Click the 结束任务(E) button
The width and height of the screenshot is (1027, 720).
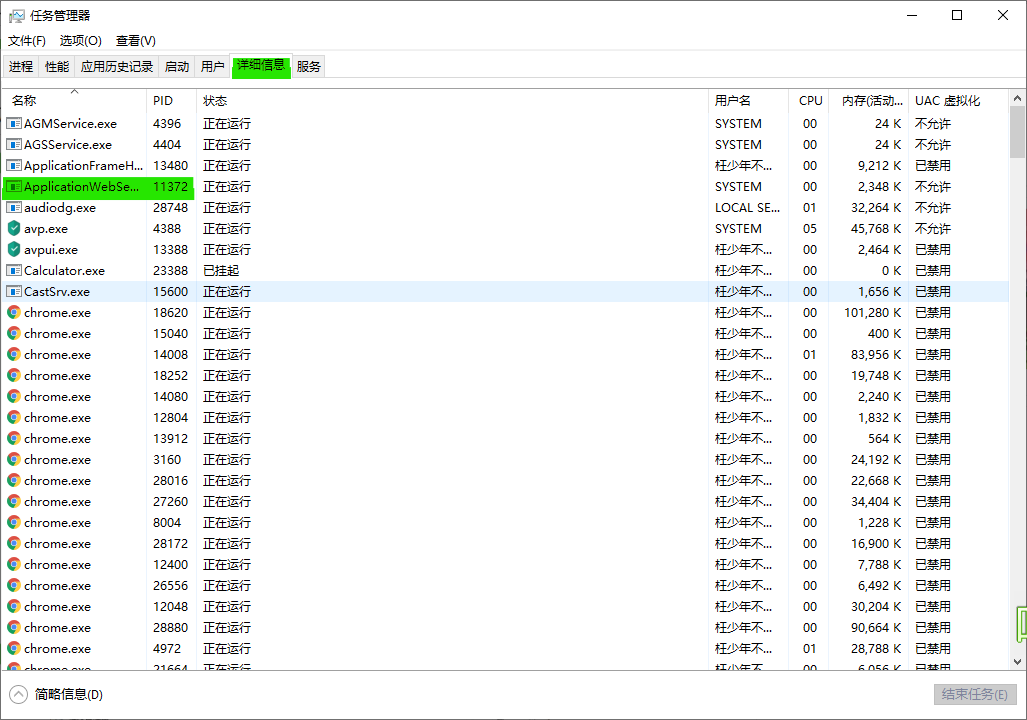click(975, 694)
